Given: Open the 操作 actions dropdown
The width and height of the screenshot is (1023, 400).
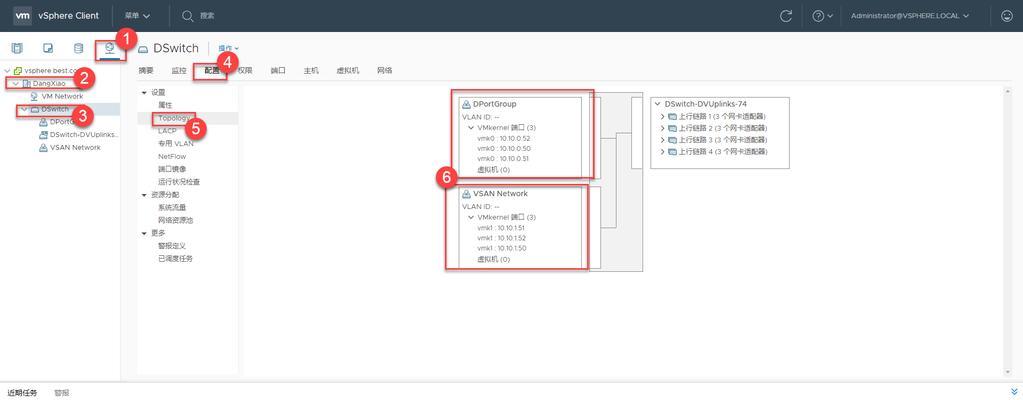Looking at the screenshot, I should 228,48.
